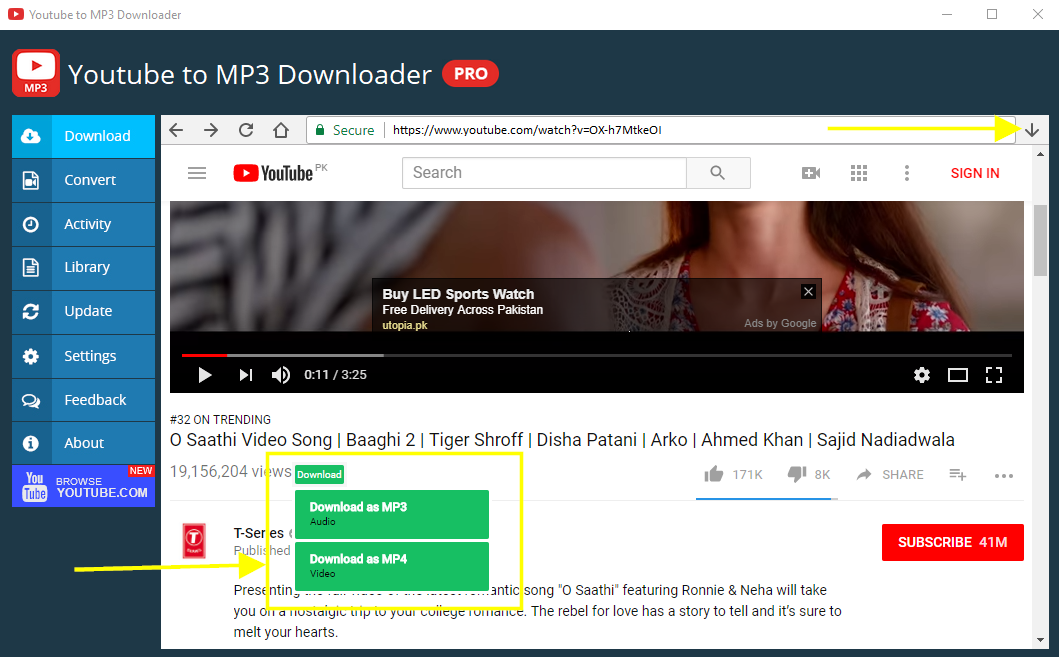
Task: Open the utopia.pk ad link
Action: pyautogui.click(x=405, y=325)
